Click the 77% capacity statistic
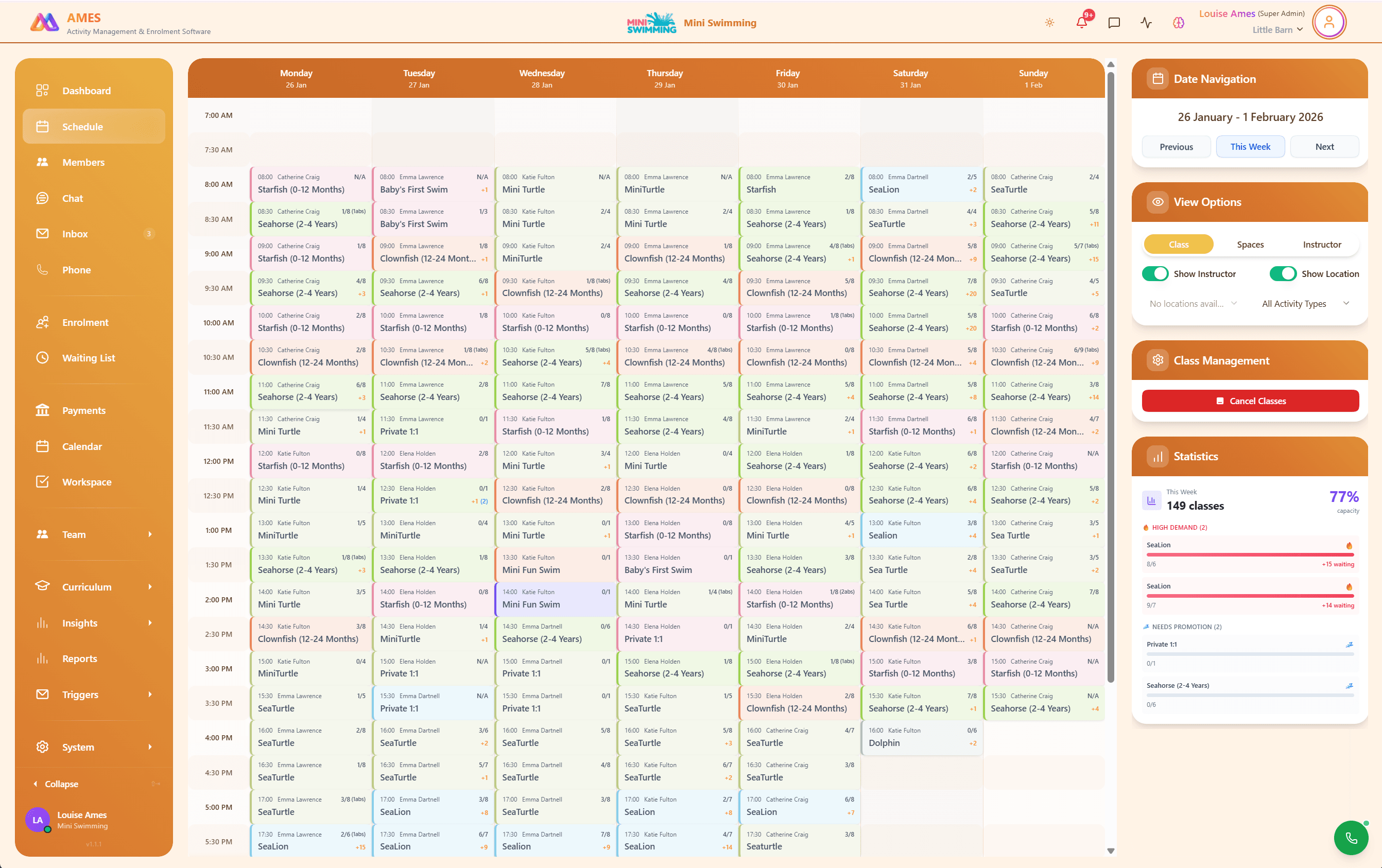Screen dimensions: 1382x868 click(x=1343, y=500)
